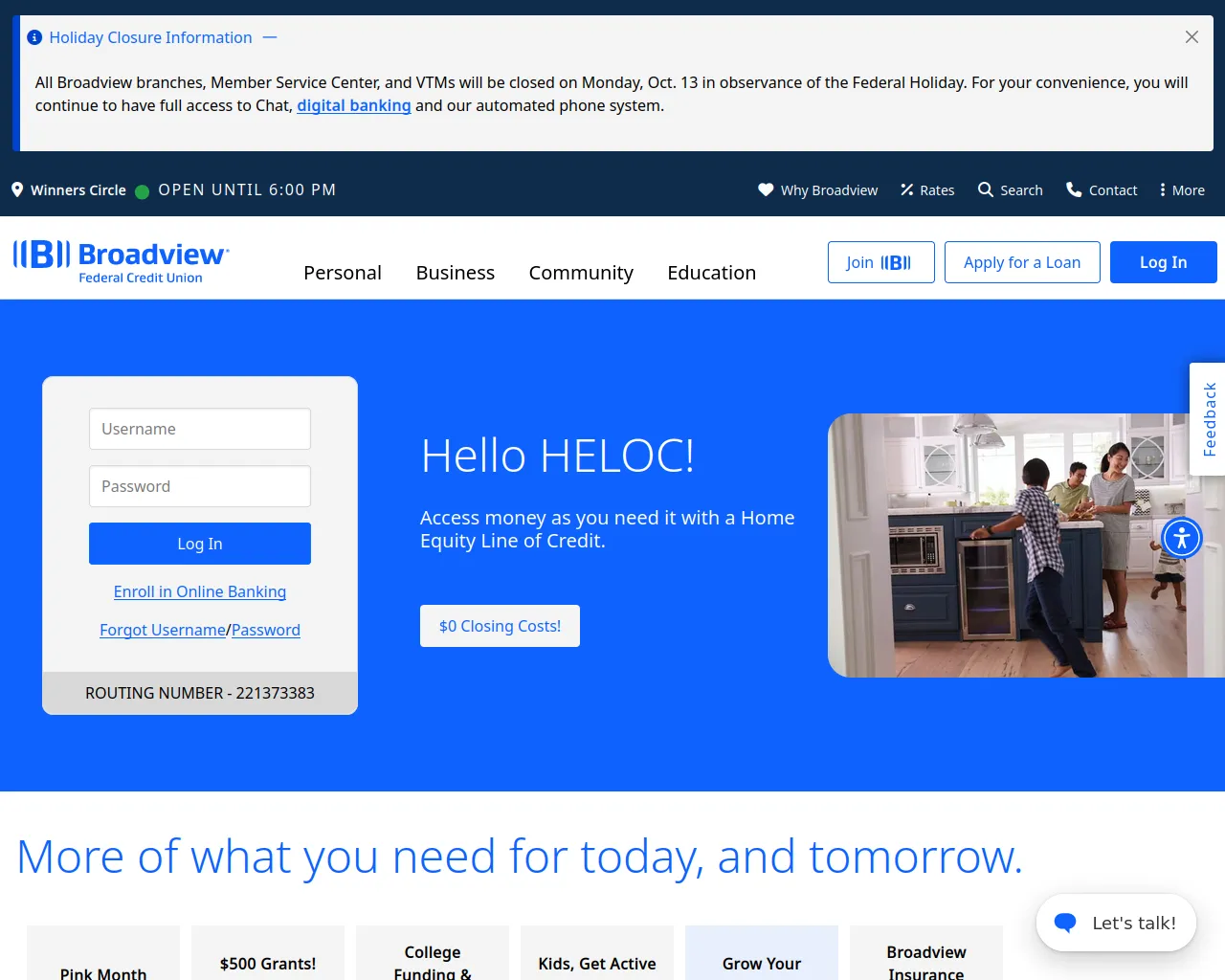Click the Join Broadview button
This screenshot has height=980, width=1225.
[881, 262]
